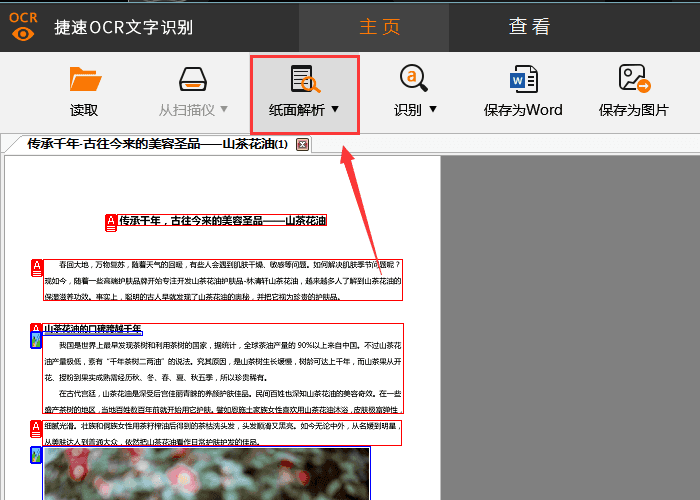The image size is (700, 500).
Task: Click the 识别 magnifier icon
Action: tap(413, 78)
